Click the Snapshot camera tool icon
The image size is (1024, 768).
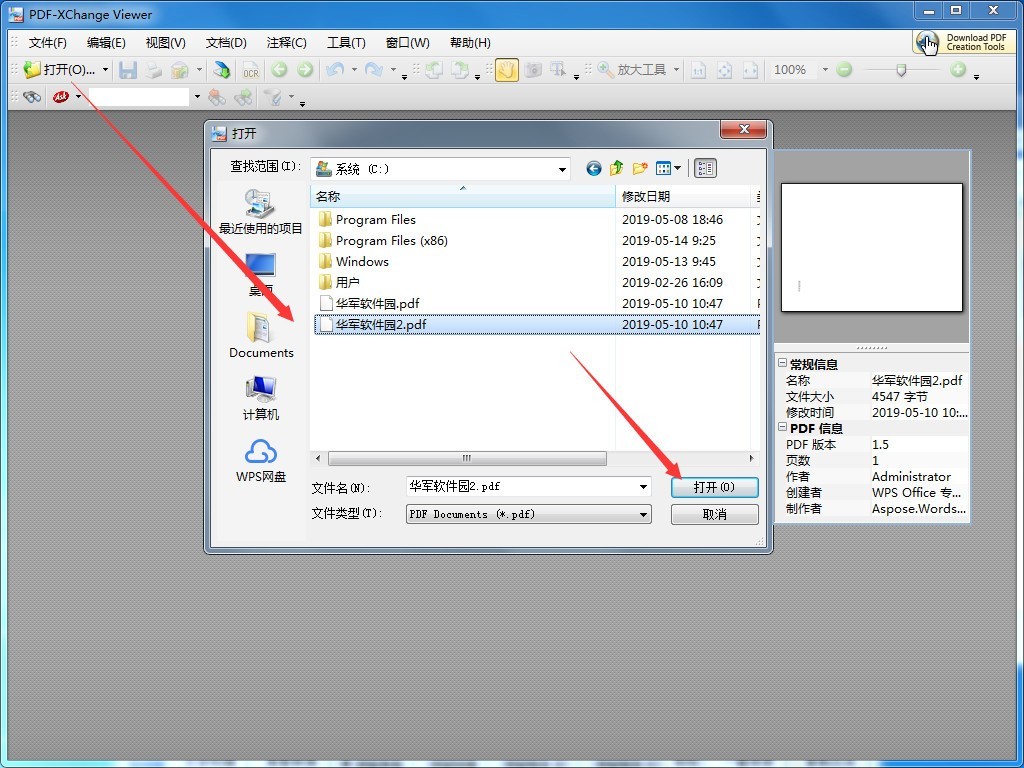pos(533,70)
